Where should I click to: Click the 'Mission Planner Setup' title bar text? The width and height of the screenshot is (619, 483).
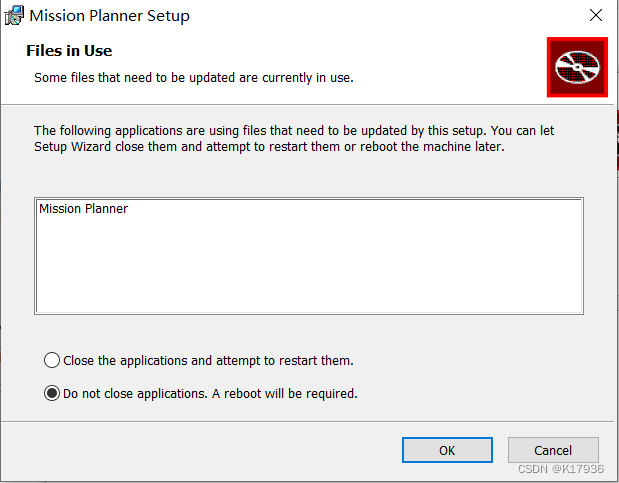pyautogui.click(x=109, y=16)
